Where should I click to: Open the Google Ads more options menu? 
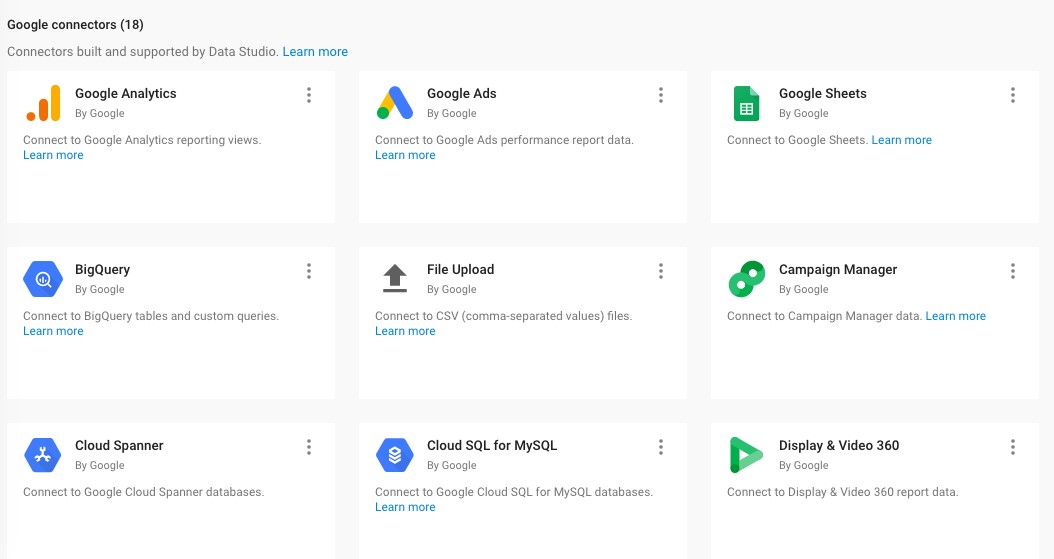click(x=661, y=95)
